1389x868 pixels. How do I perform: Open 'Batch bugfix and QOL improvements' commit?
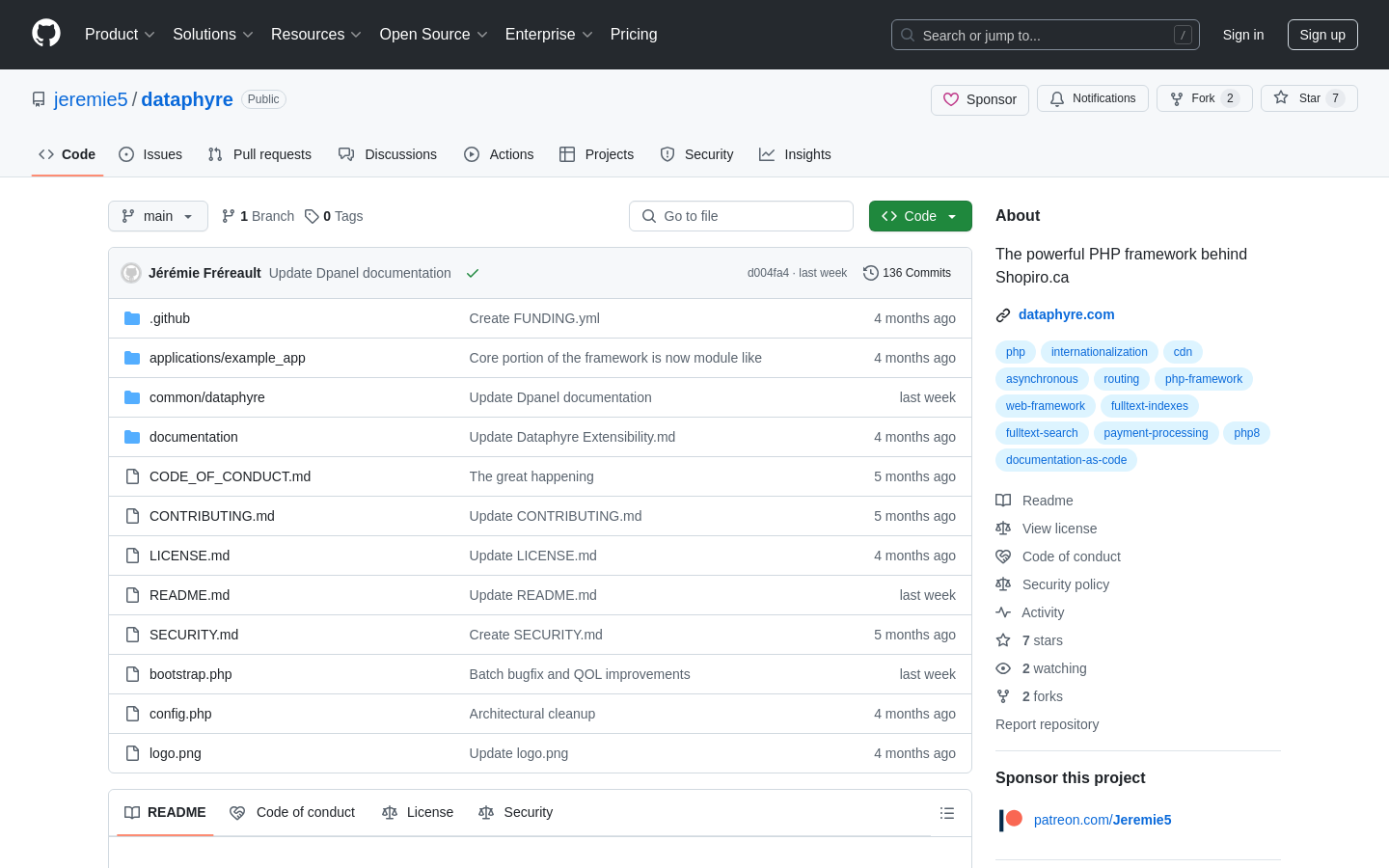[580, 674]
